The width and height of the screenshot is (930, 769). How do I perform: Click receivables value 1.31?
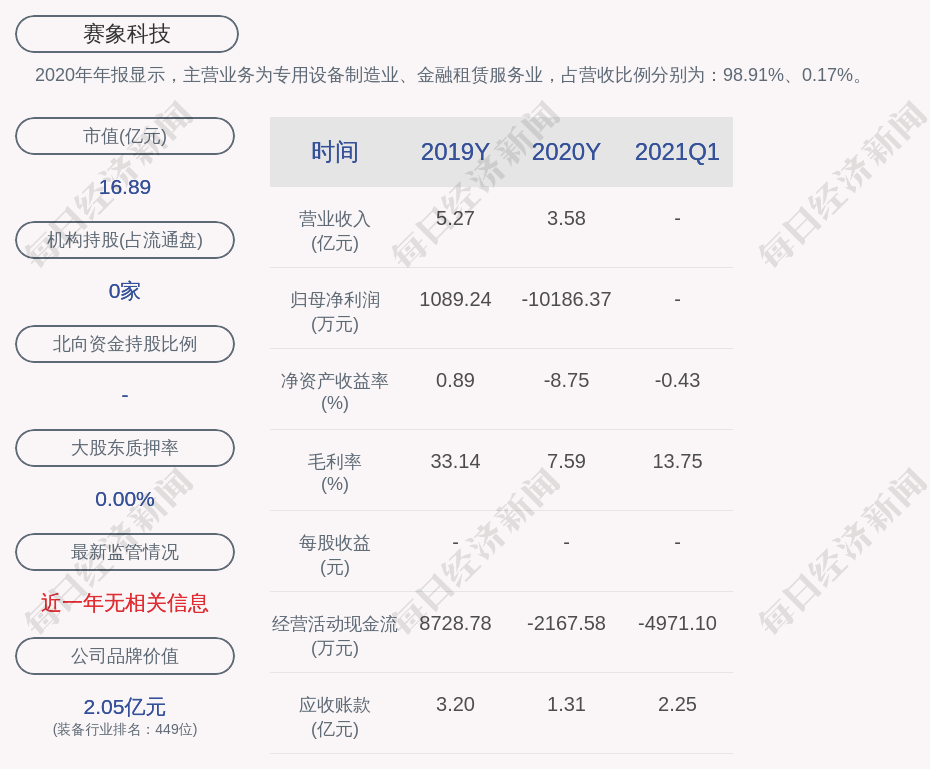pos(566,704)
